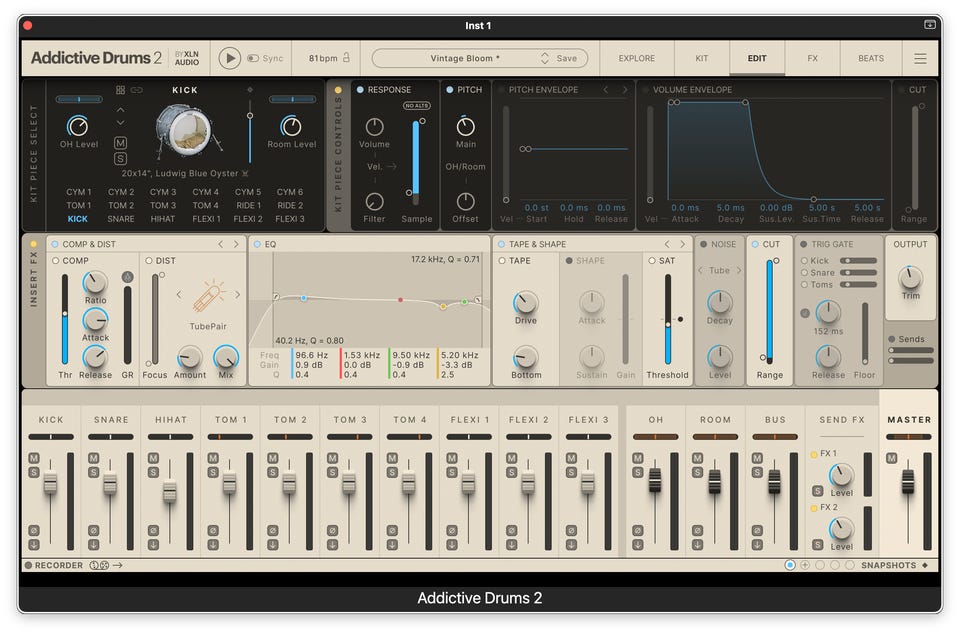
Task: Enable the TAPE radio button
Action: tap(502, 260)
